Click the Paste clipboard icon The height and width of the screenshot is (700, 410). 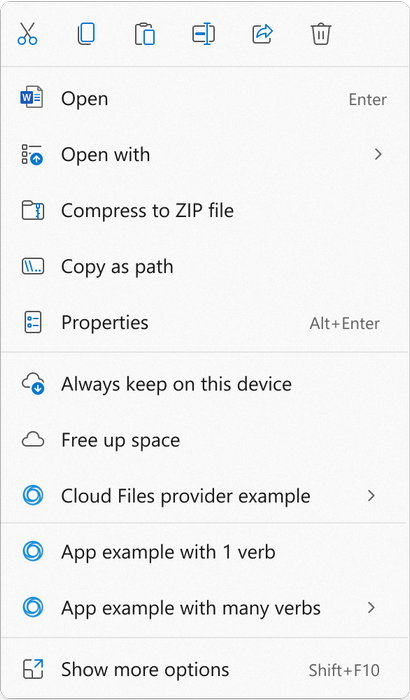pos(145,34)
